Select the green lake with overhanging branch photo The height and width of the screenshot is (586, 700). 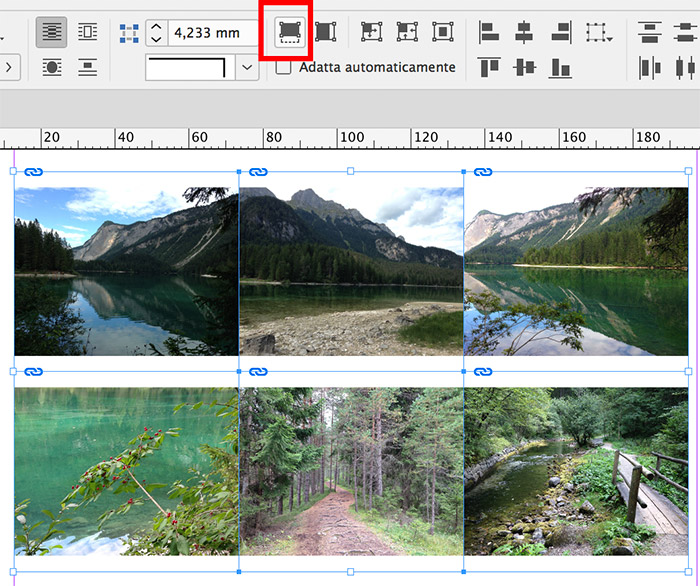pyautogui.click(x=576, y=271)
